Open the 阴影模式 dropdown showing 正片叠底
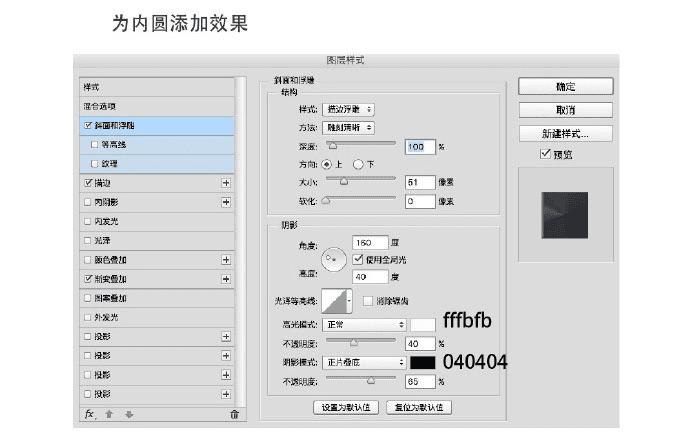This screenshot has width=690, height=432. tap(364, 362)
